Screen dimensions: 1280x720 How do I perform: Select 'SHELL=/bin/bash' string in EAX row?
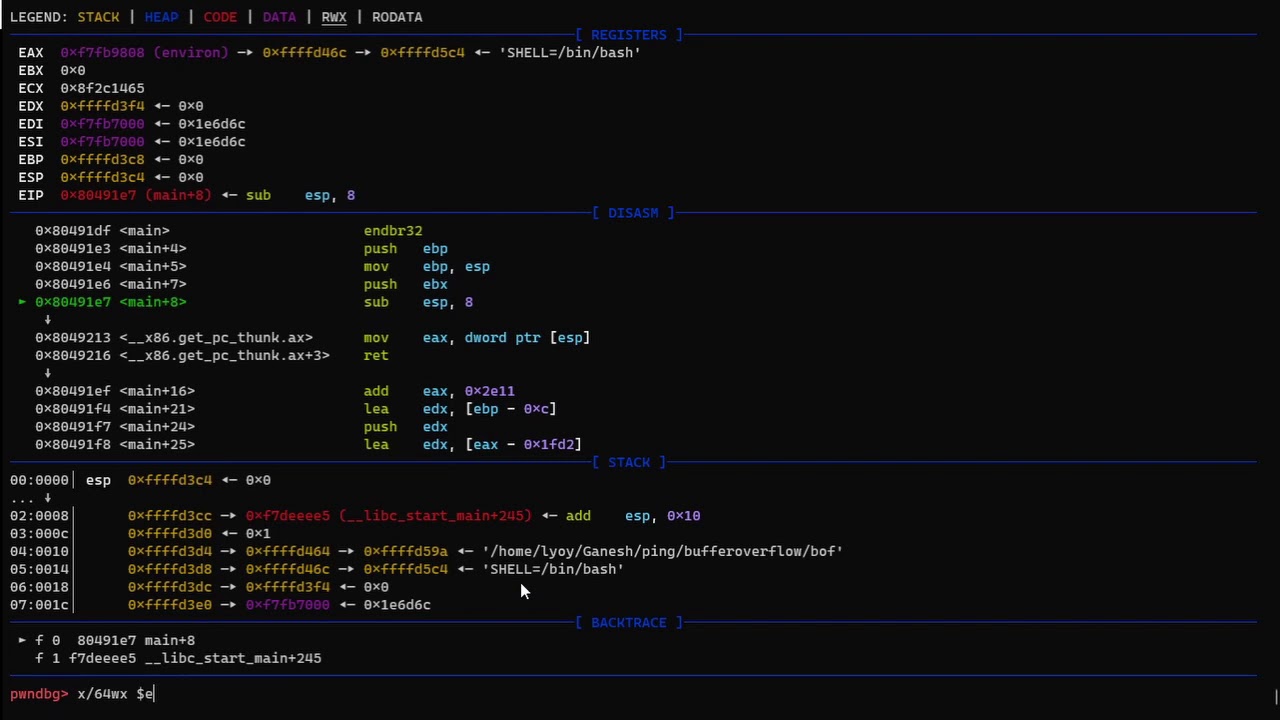coord(570,52)
